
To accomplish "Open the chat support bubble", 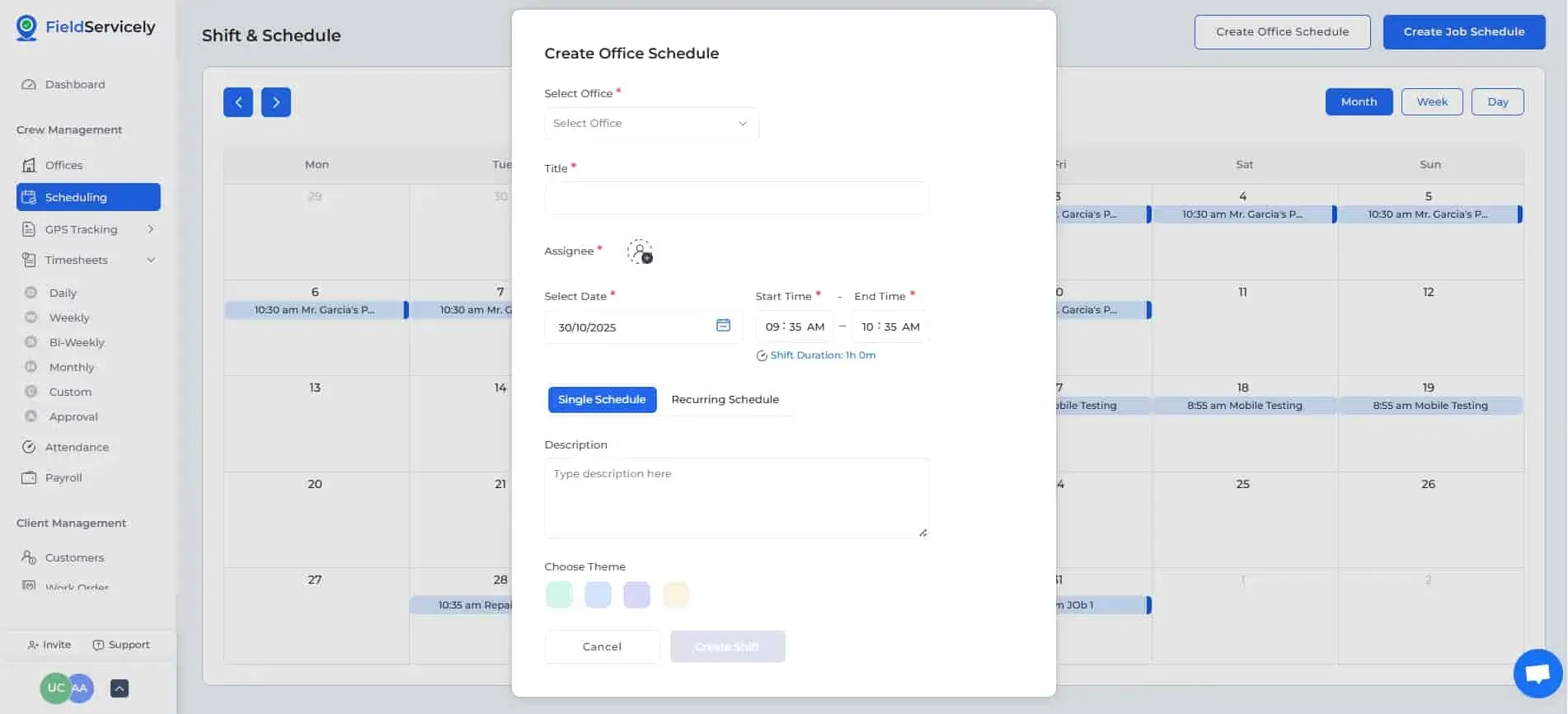I will point(1537,674).
